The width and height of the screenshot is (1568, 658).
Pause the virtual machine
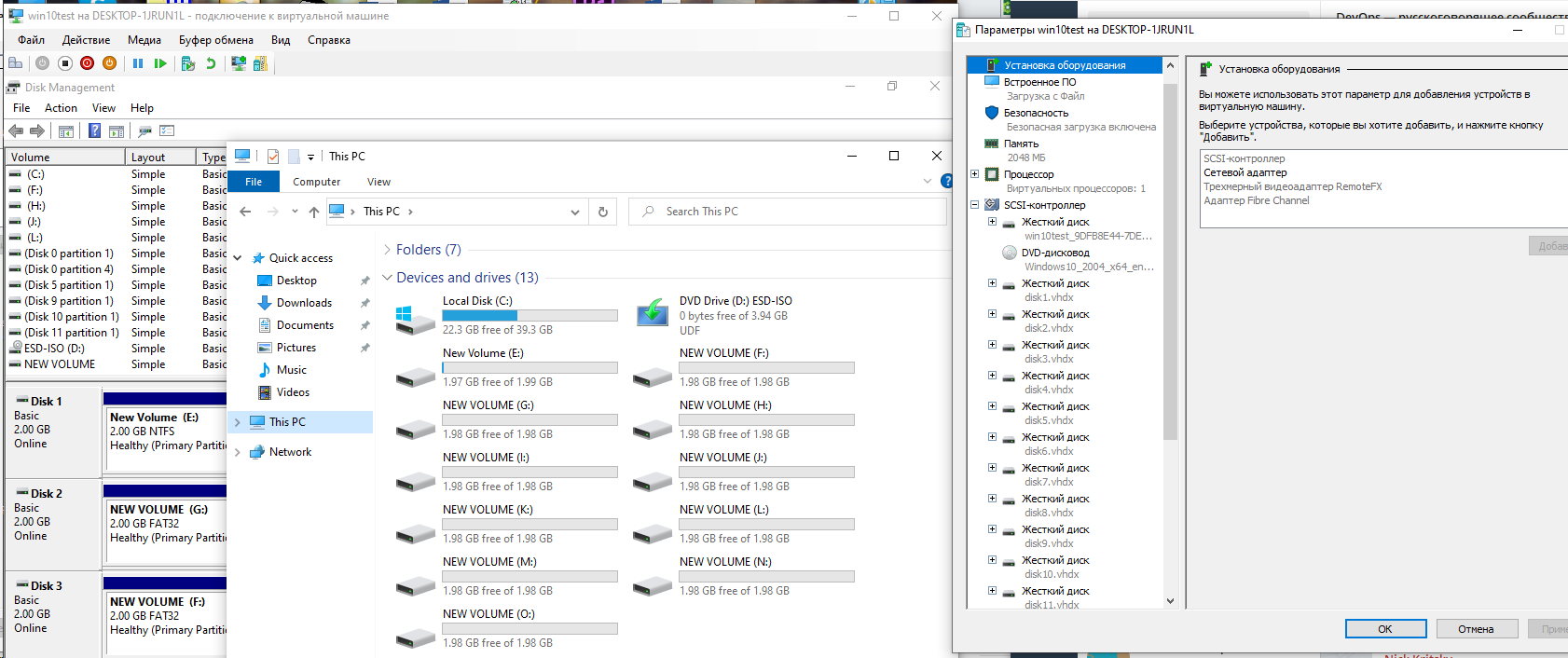click(x=138, y=63)
